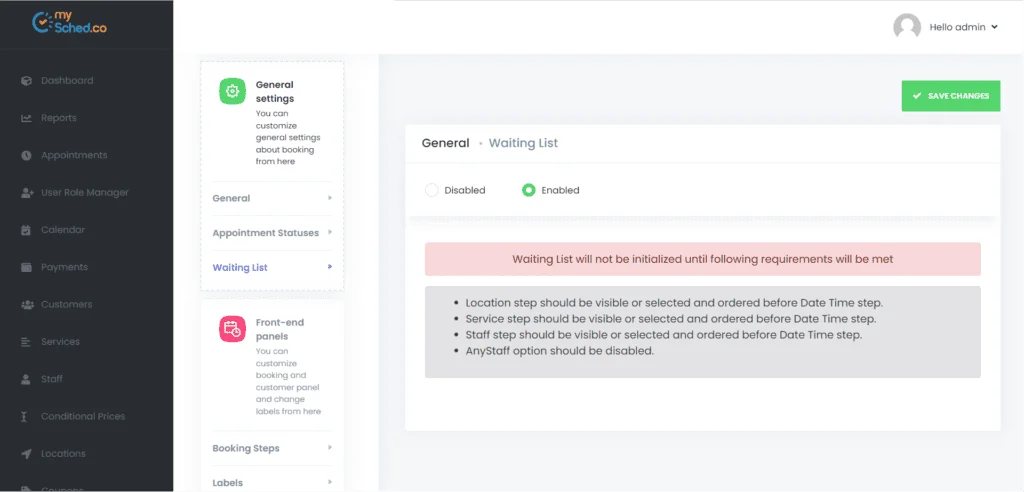Viewport: 1024px width, 492px height.
Task: Expand the Appointment Statuses arrow
Action: [330, 233]
